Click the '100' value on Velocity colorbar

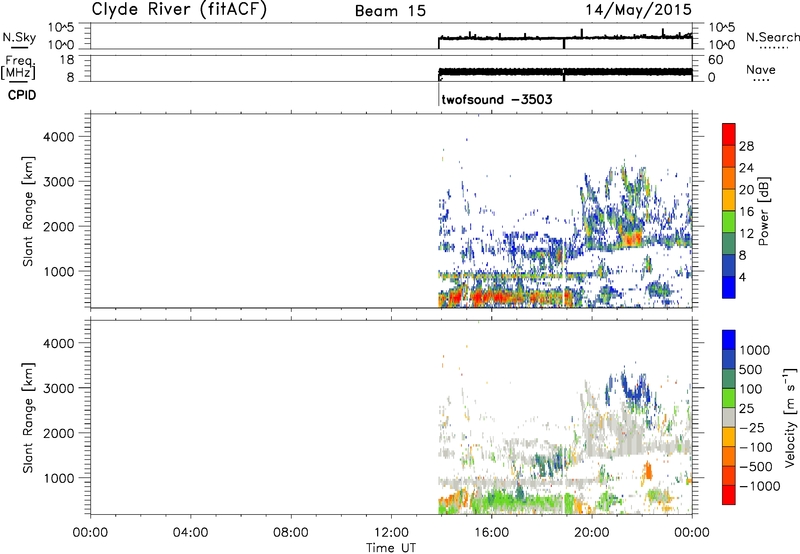coord(750,389)
